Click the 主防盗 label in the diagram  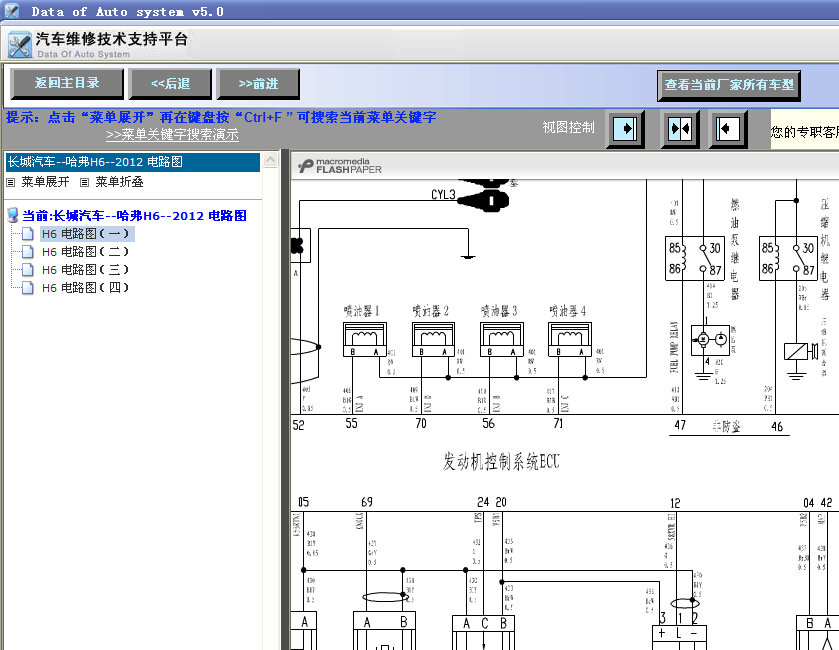(x=727, y=426)
